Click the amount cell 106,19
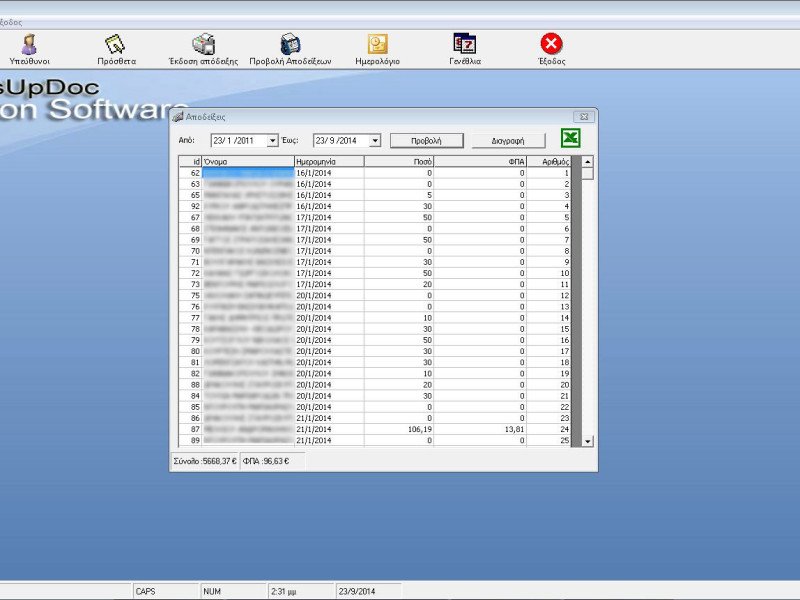This screenshot has height=600, width=800. (x=399, y=429)
